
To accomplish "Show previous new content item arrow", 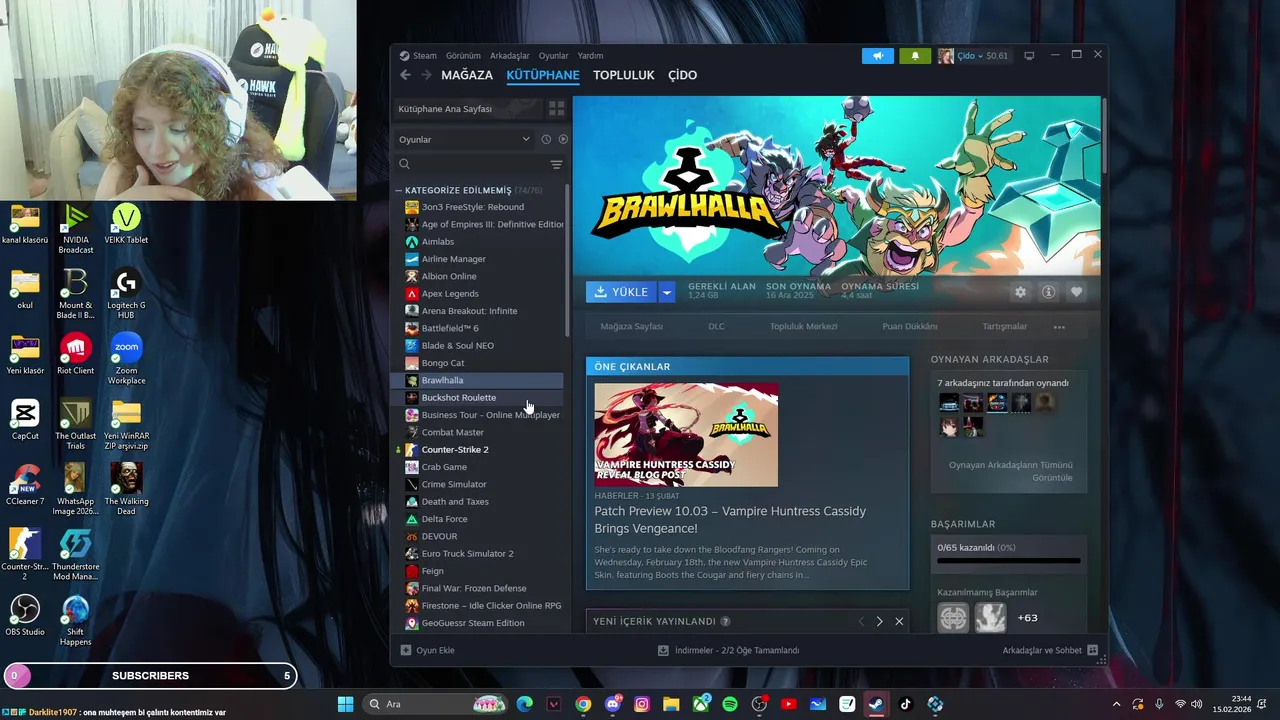I will pos(861,621).
